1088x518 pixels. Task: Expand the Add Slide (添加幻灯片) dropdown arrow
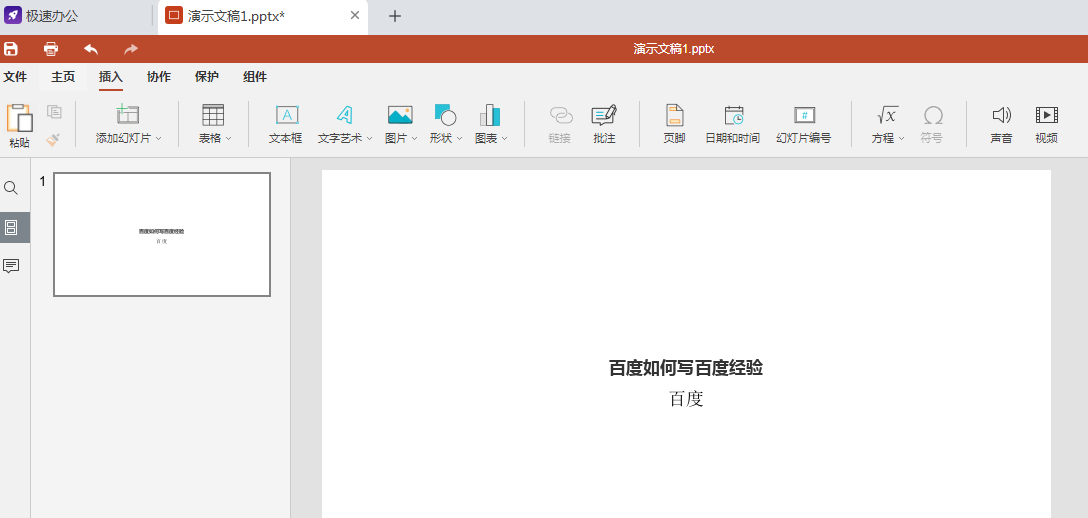(x=158, y=138)
